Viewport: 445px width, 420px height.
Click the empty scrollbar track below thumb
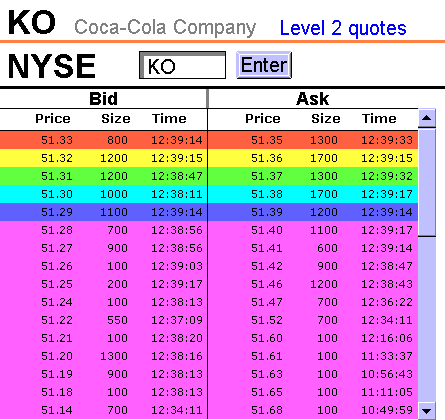[x=427, y=319]
